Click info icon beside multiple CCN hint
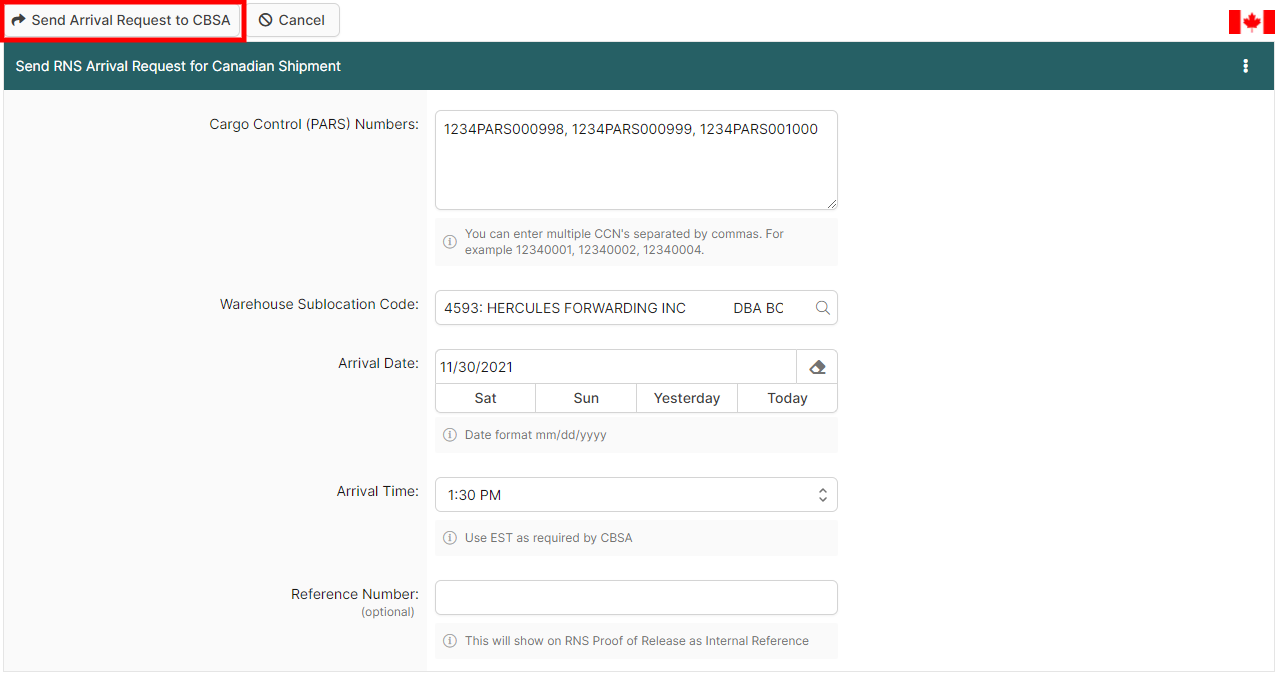Viewport: 1288px width, 678px height. [450, 242]
